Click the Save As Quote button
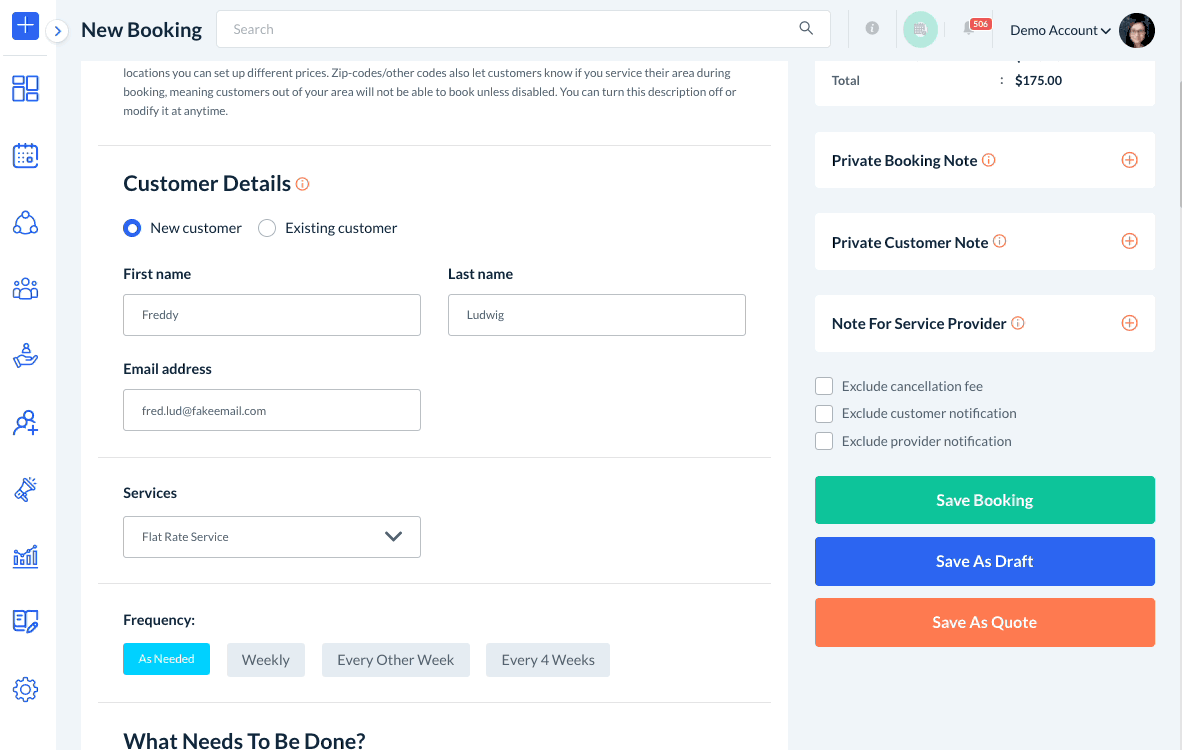Screen dimensions: 1182x750 tap(984, 622)
